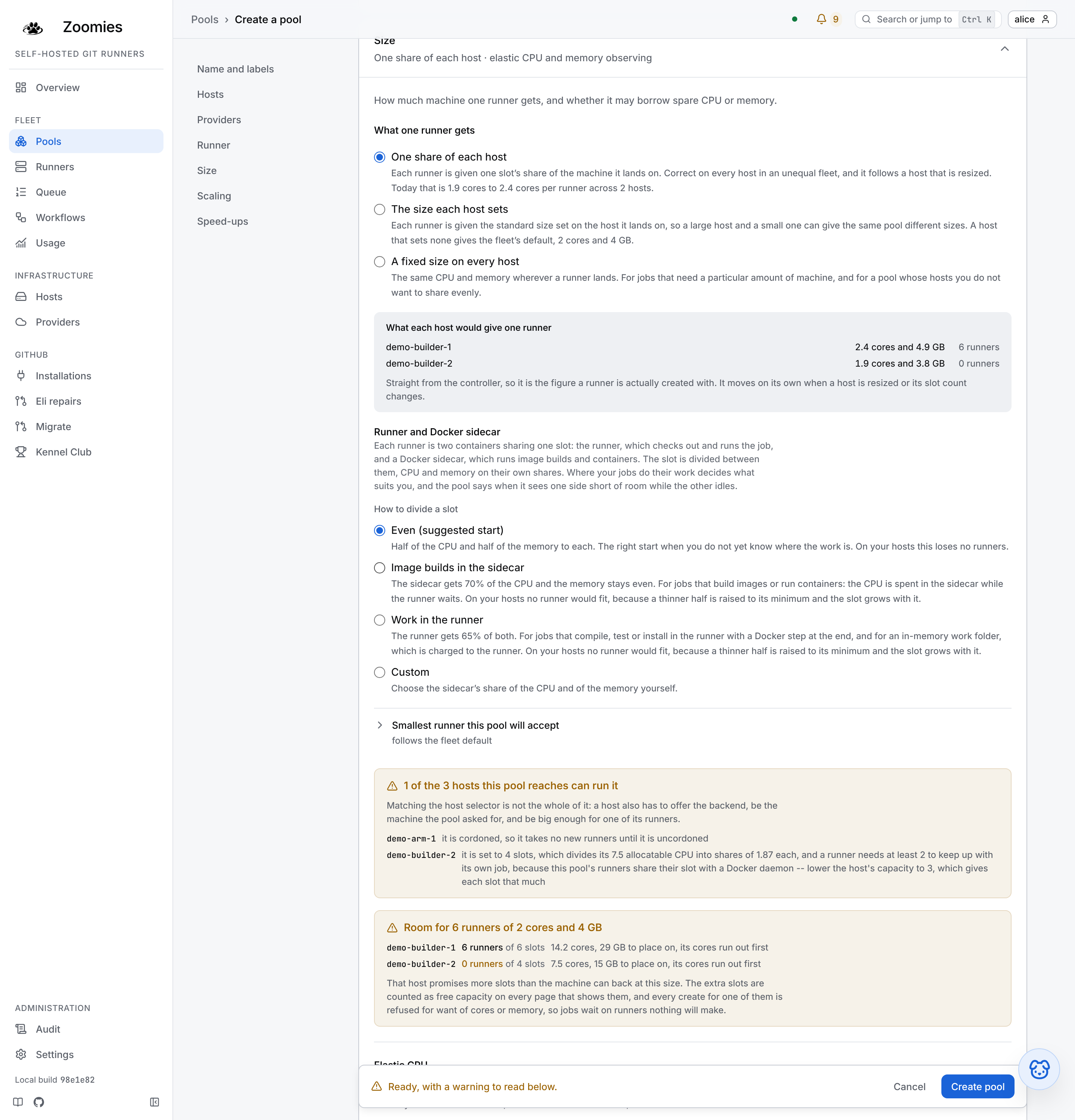Jump to Runner section in form nav
This screenshot has height=1120, width=1075.
click(x=213, y=145)
